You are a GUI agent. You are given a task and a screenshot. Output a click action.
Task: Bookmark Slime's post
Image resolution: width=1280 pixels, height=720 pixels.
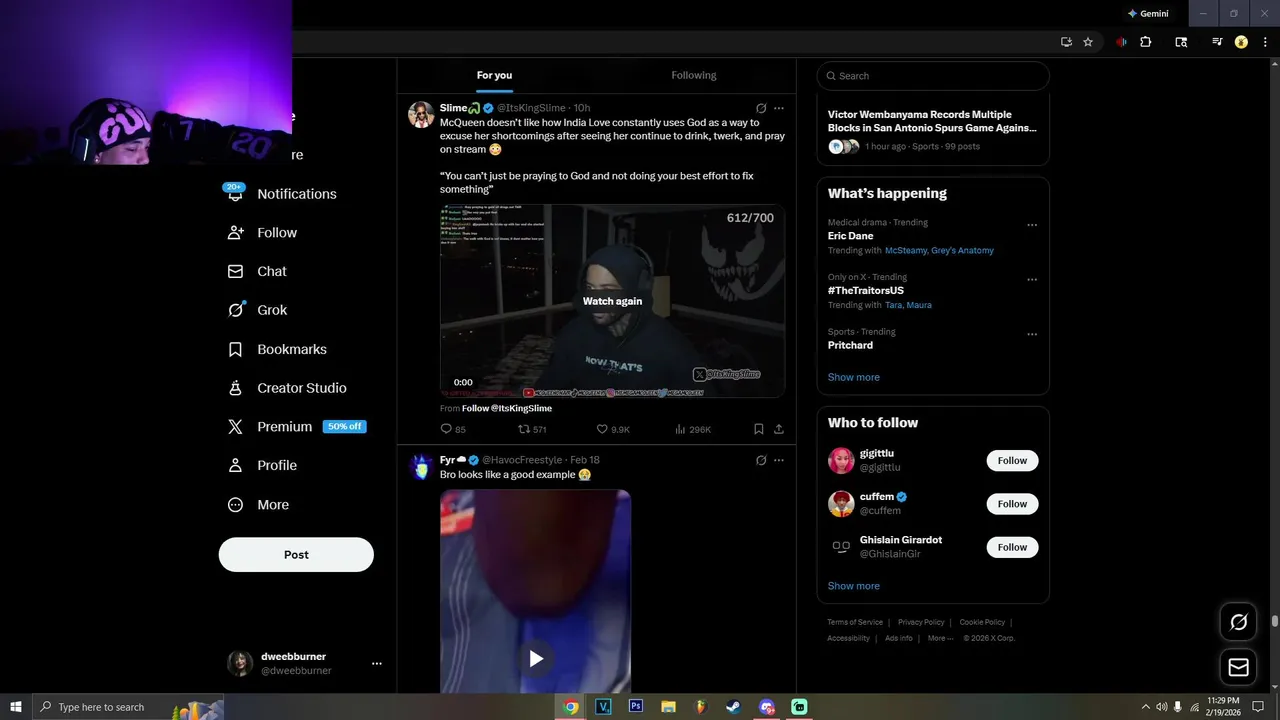(759, 429)
